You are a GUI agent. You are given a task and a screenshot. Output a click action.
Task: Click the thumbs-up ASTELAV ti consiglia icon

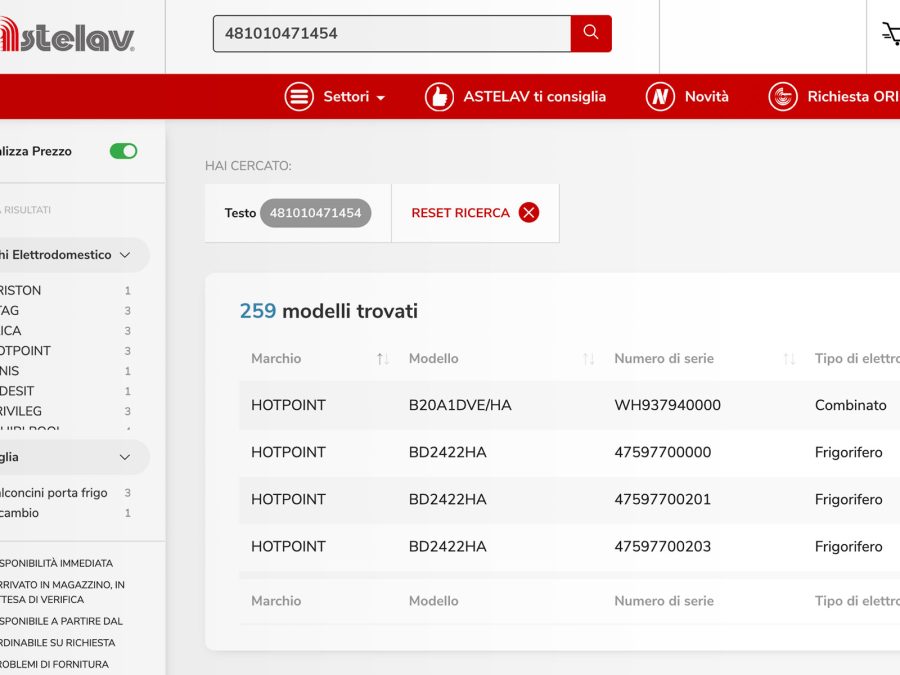tap(439, 97)
